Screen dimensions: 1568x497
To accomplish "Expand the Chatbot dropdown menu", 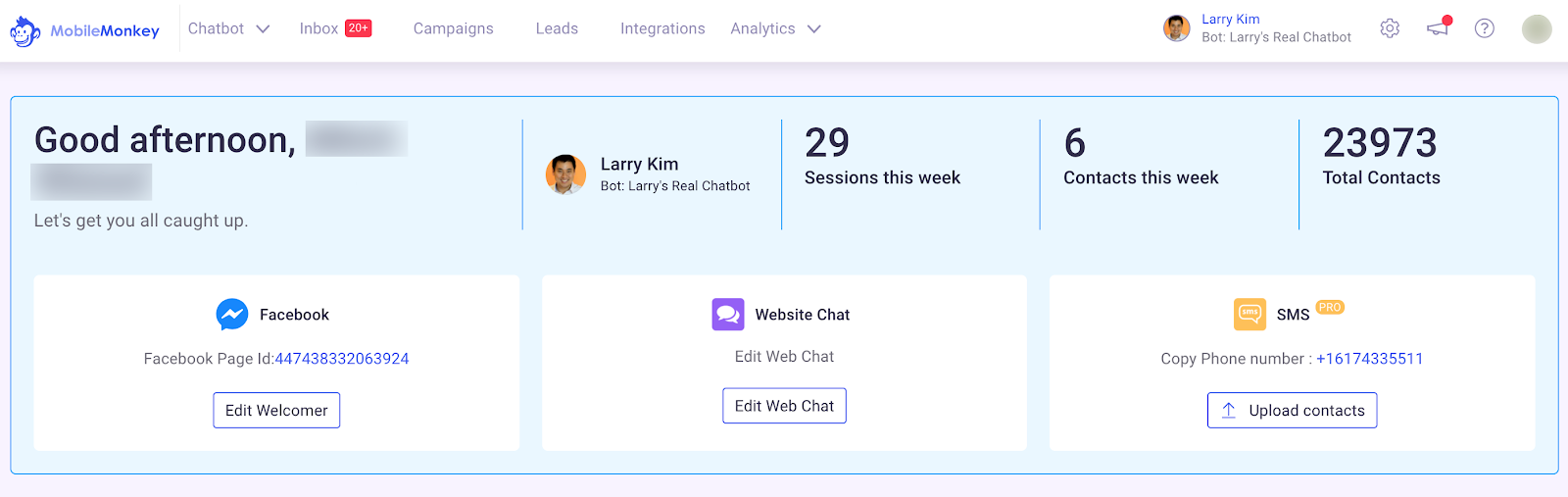I will click(x=229, y=28).
